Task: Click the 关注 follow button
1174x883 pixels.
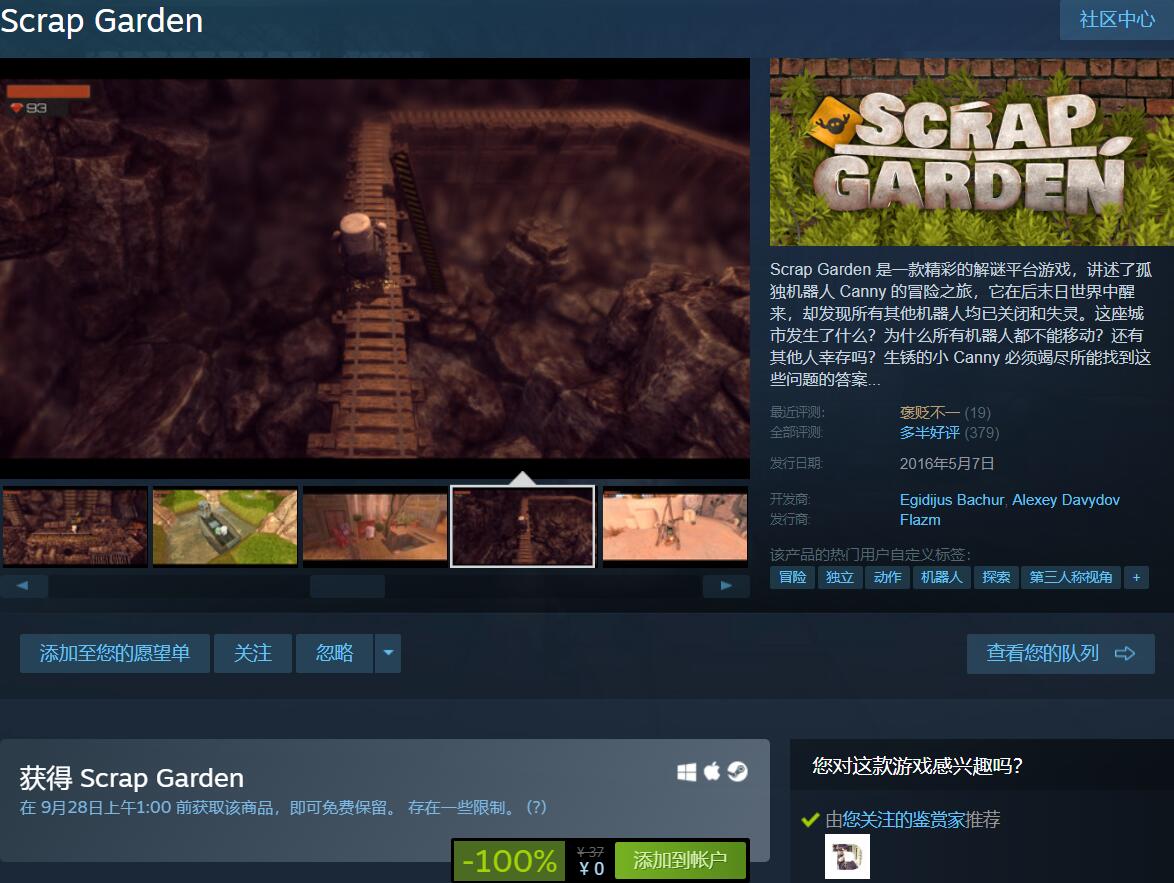Action: click(x=252, y=653)
